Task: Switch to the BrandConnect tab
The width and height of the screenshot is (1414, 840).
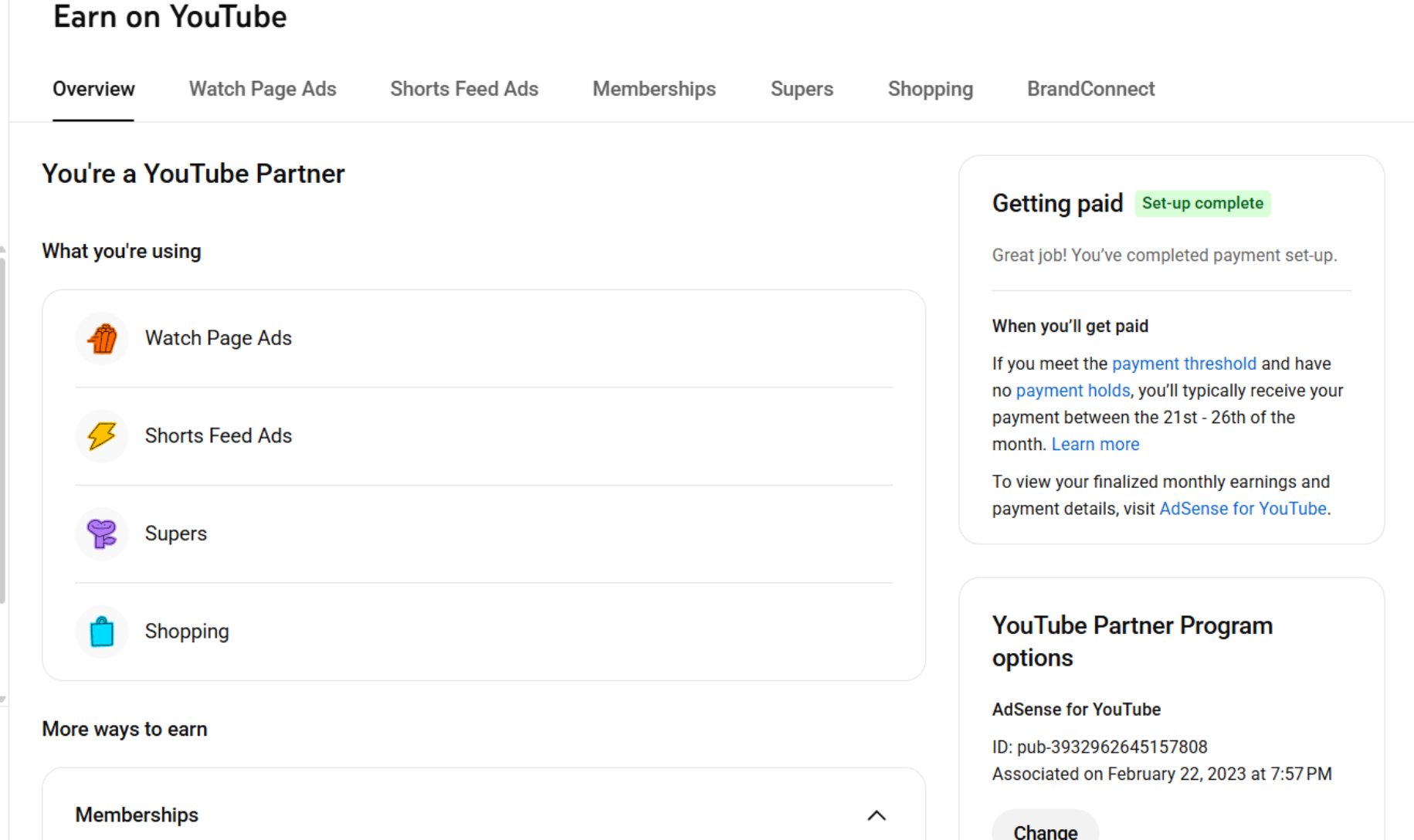Action: (1090, 89)
